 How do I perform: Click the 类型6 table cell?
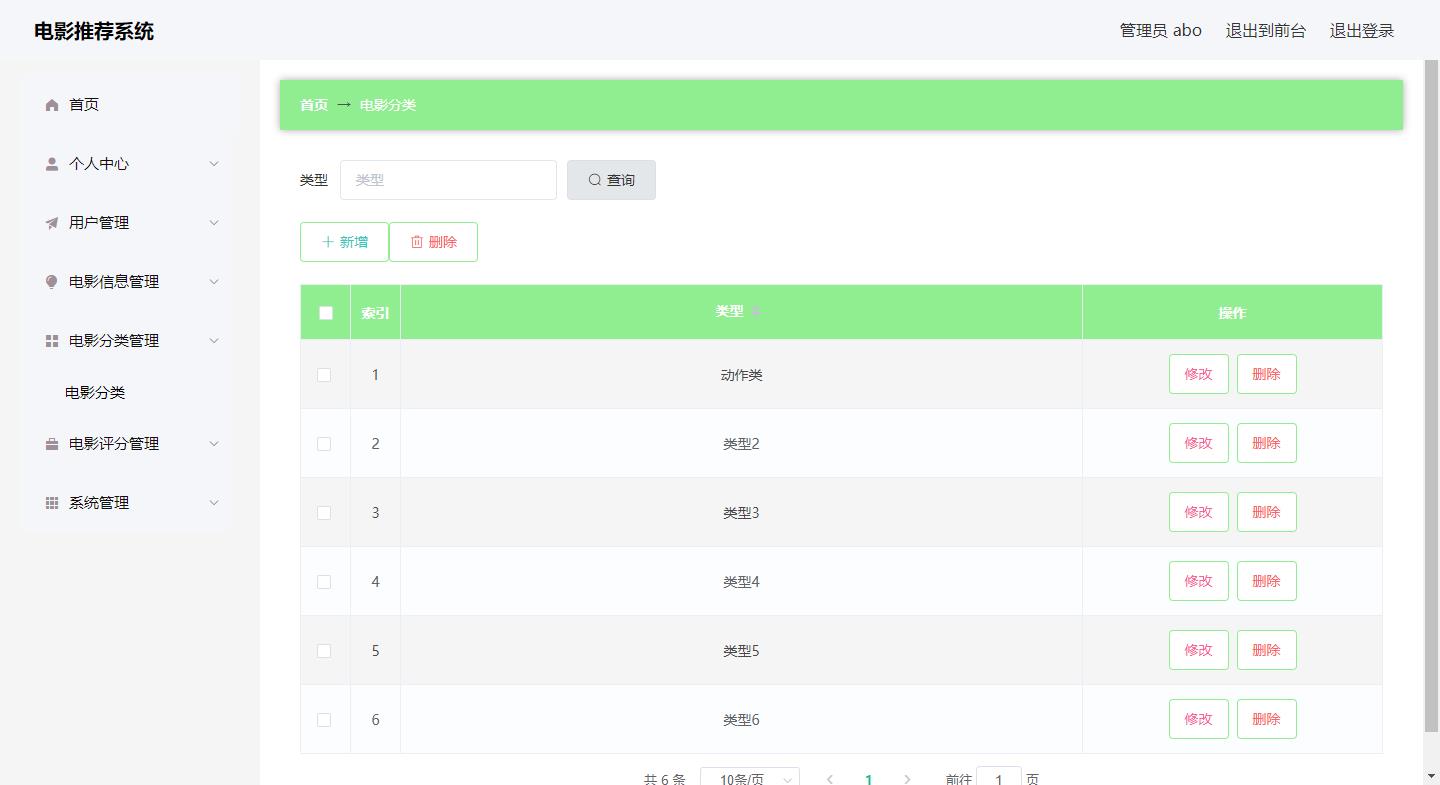741,720
